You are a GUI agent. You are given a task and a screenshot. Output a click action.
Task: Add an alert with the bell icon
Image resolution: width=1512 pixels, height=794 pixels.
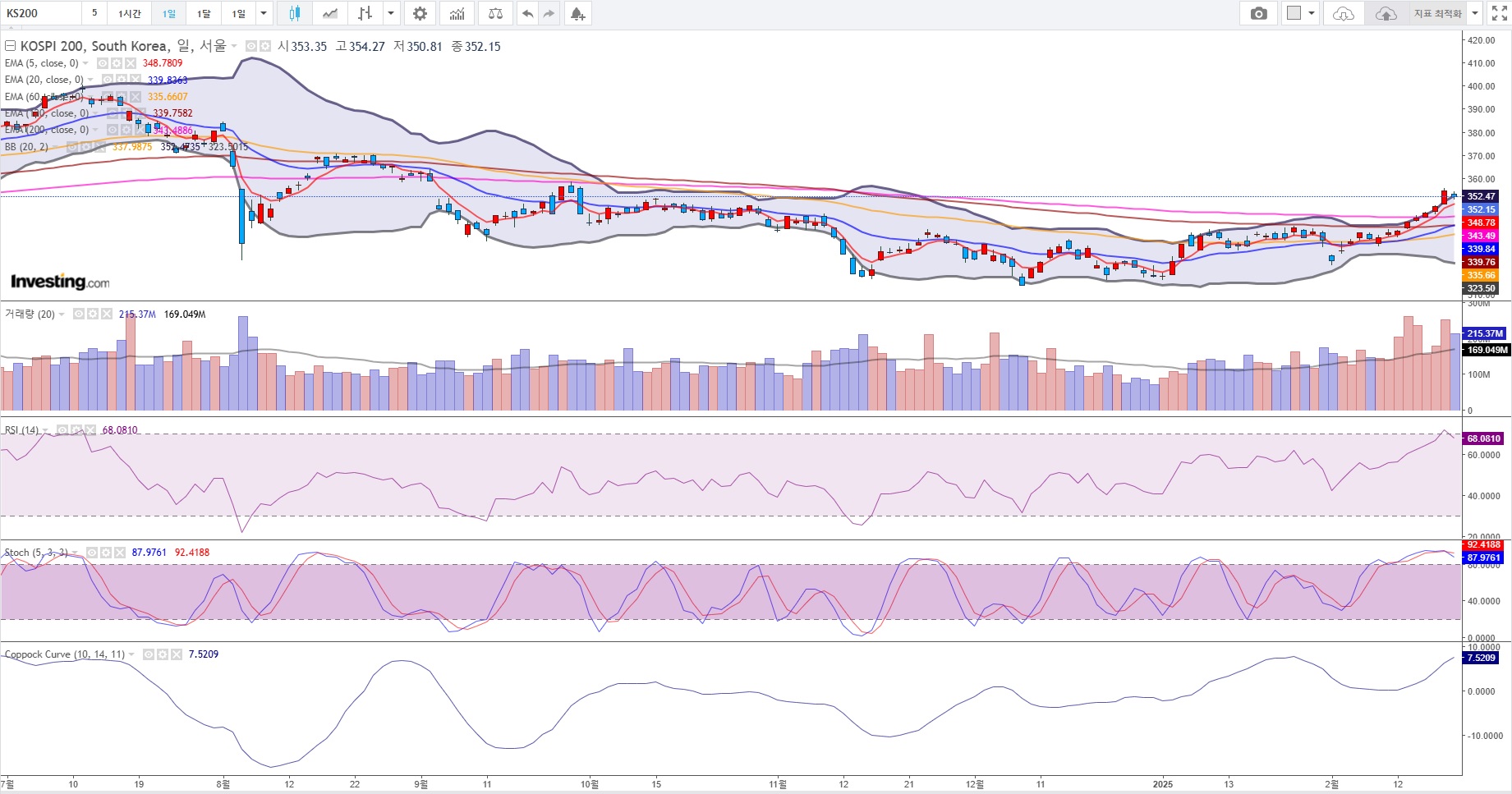point(577,13)
